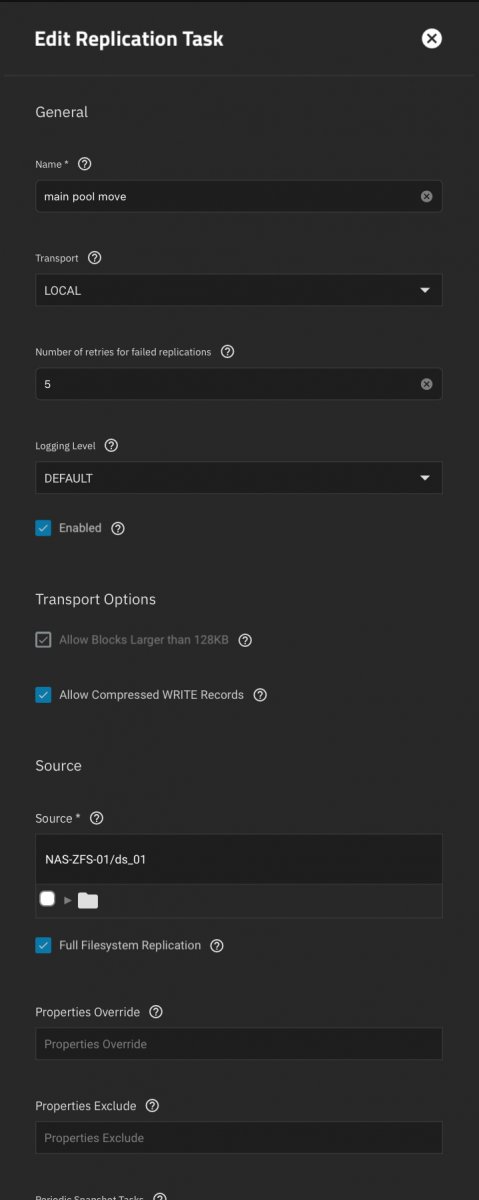Show Logging Level help tooltip

coord(111,446)
